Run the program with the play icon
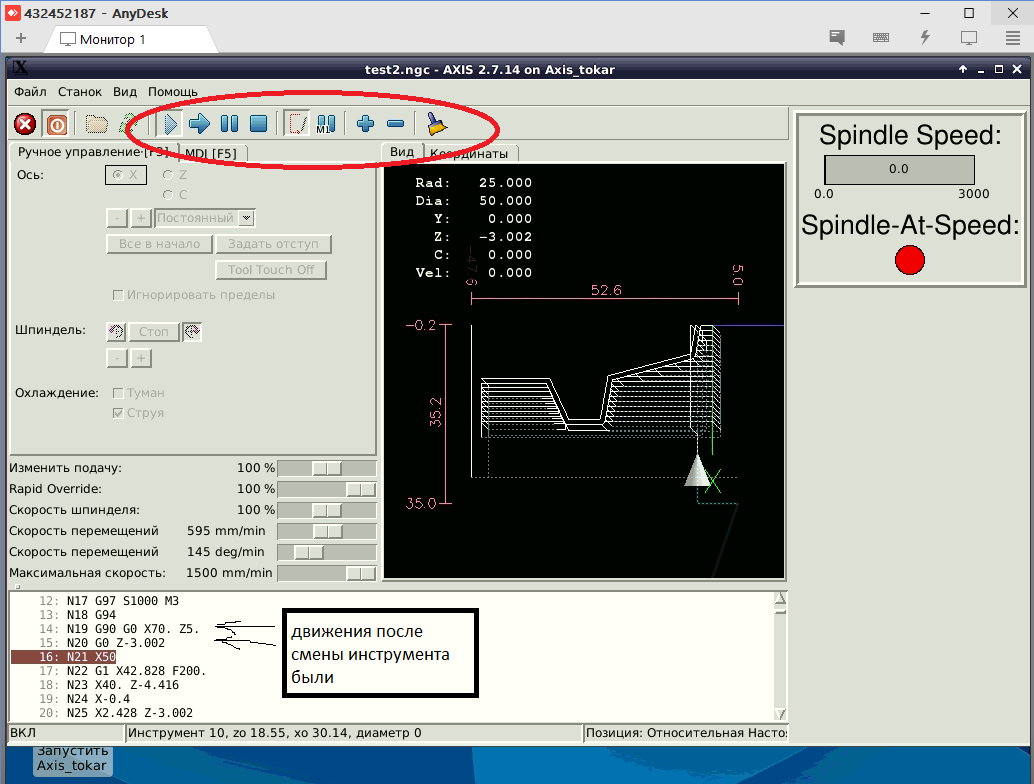The width and height of the screenshot is (1034, 784). point(171,124)
